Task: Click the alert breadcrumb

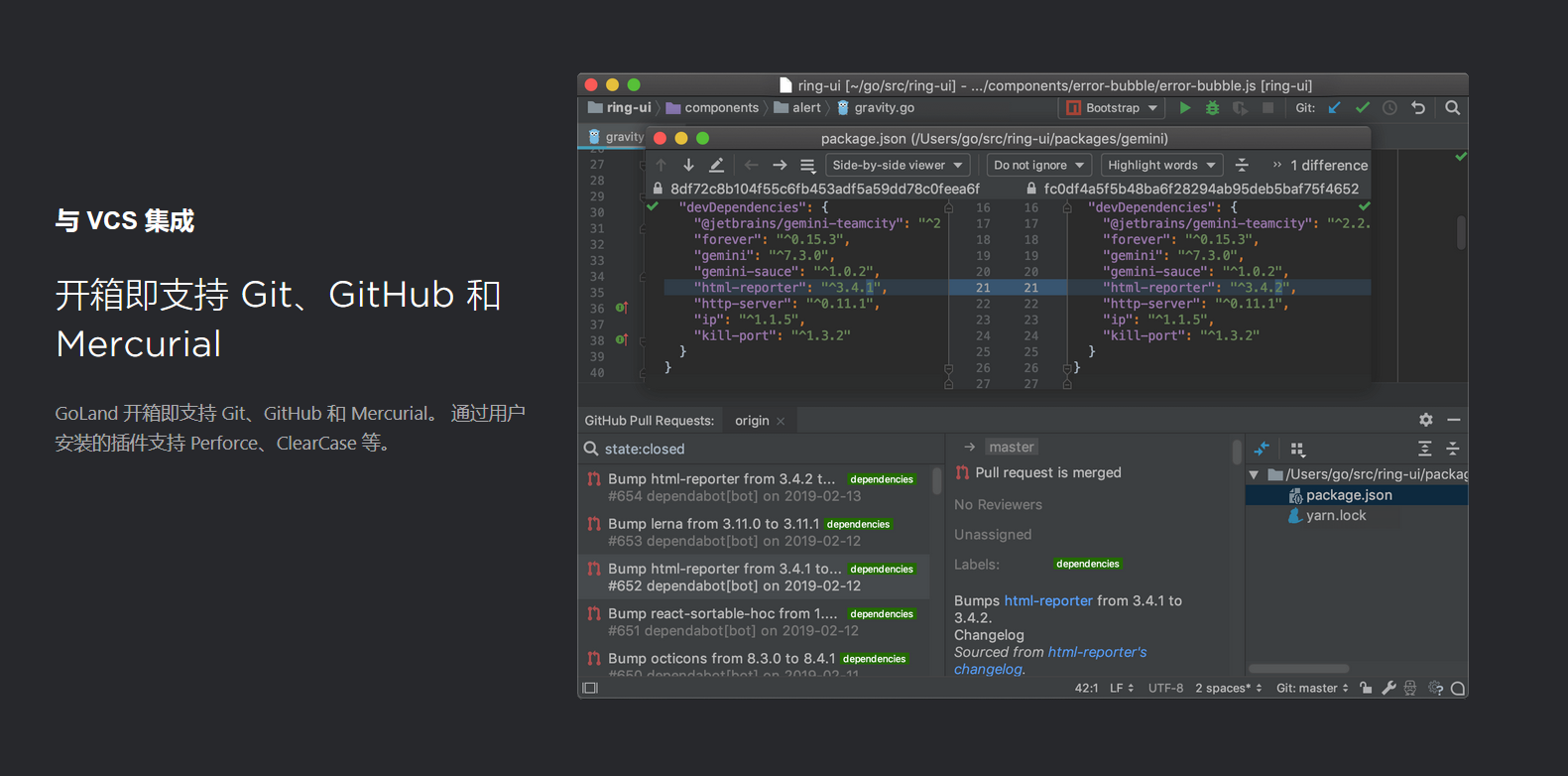Action: pyautogui.click(x=797, y=108)
